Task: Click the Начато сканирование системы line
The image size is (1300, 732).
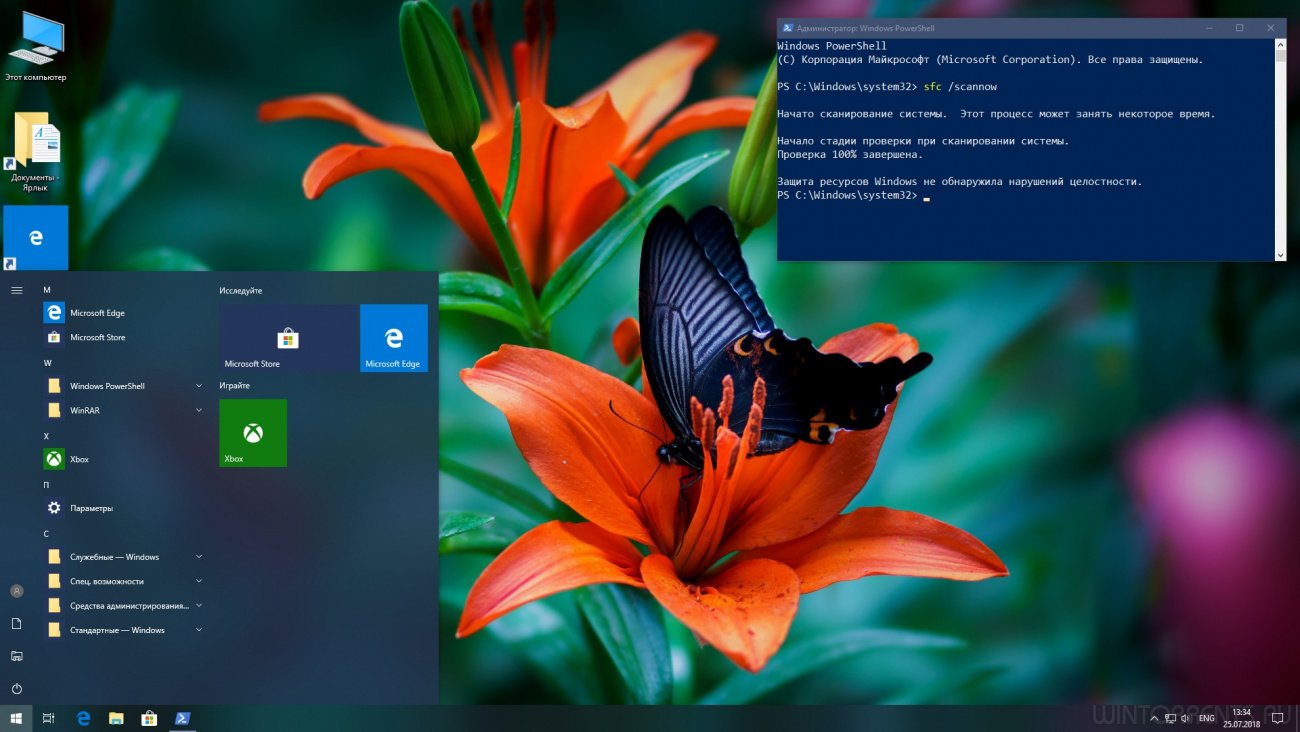Action: (996, 114)
